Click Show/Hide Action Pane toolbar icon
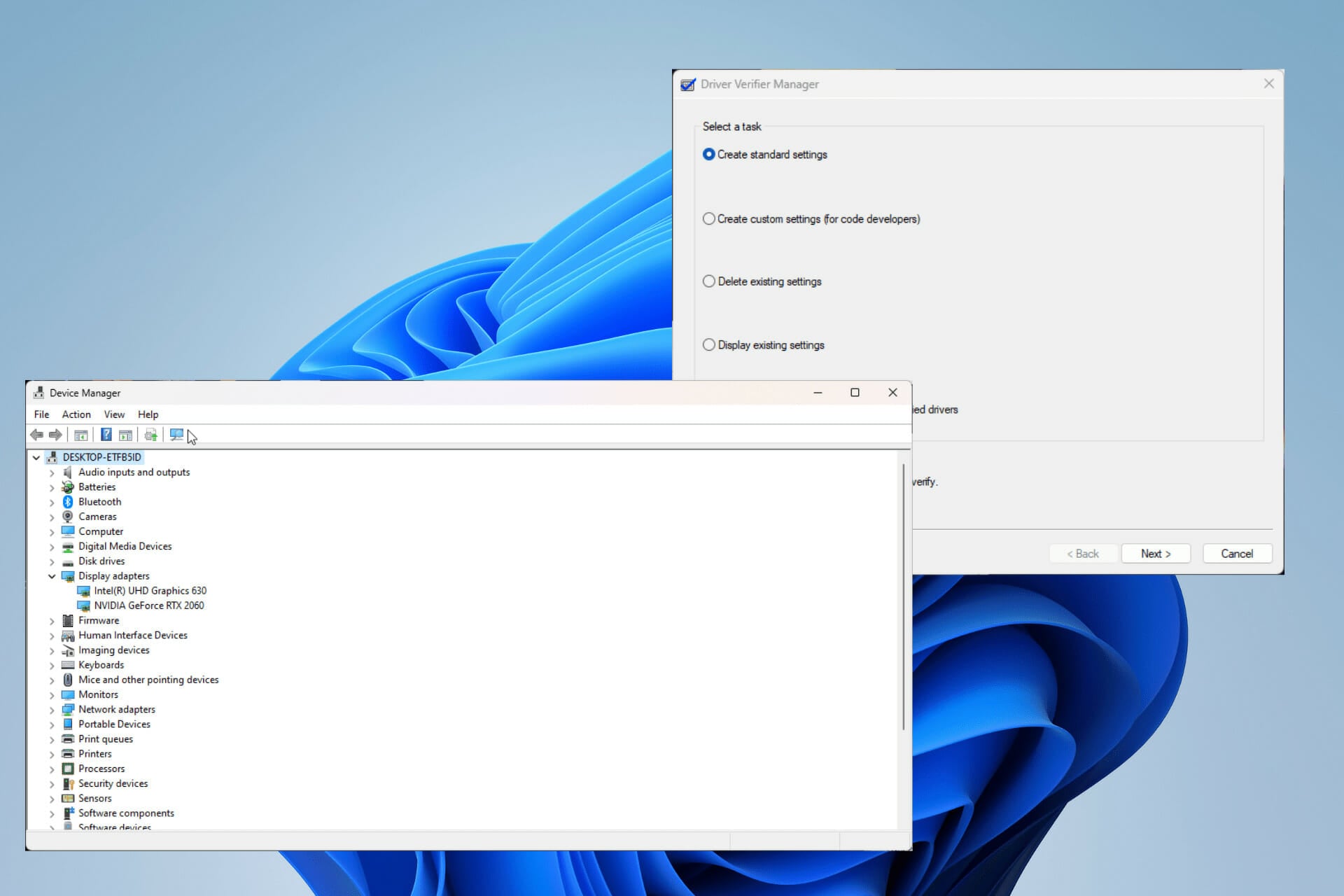The width and height of the screenshot is (1344, 896). (x=126, y=435)
